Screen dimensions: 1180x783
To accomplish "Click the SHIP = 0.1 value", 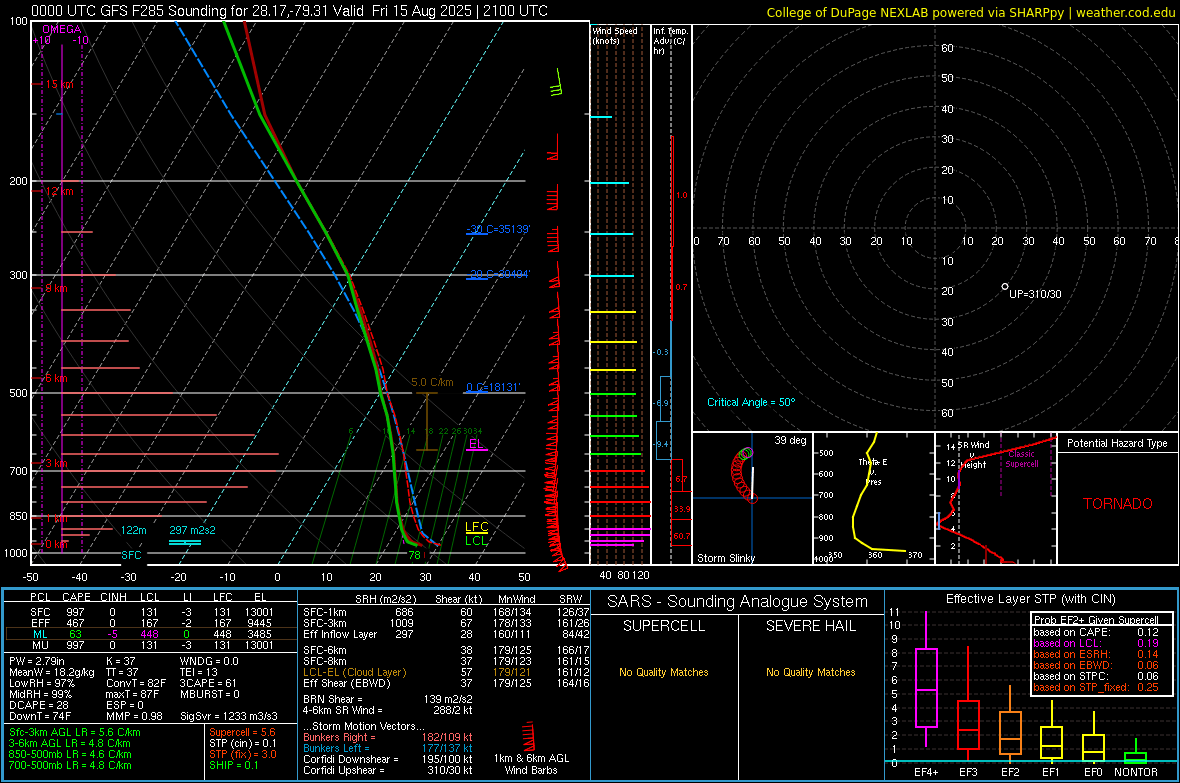I will (233, 765).
